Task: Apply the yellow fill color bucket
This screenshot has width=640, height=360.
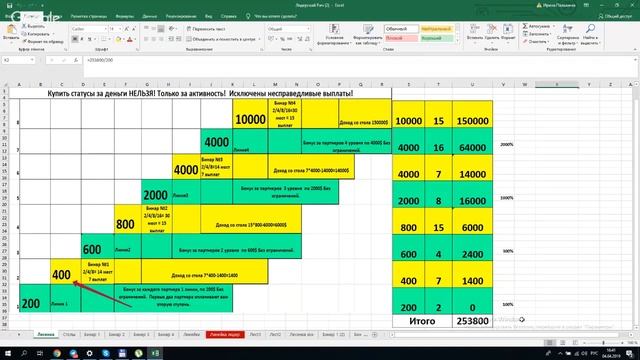Action: coord(118,39)
